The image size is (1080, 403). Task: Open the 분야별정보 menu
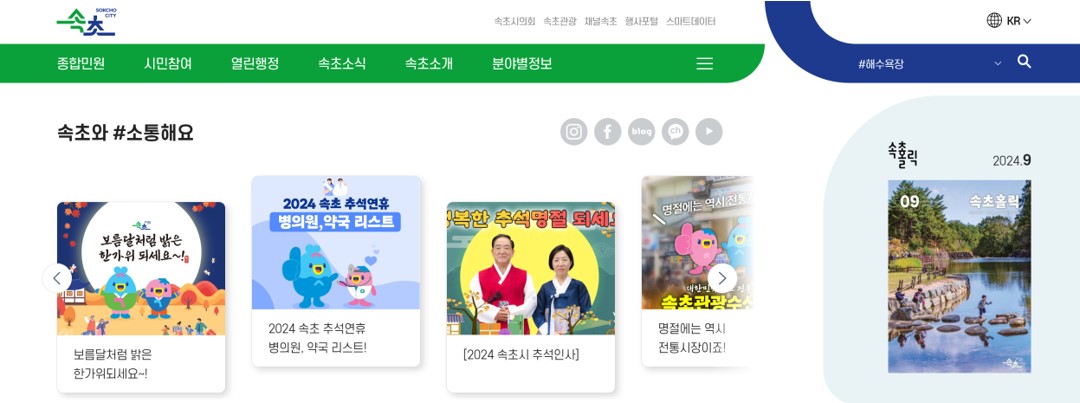(522, 63)
